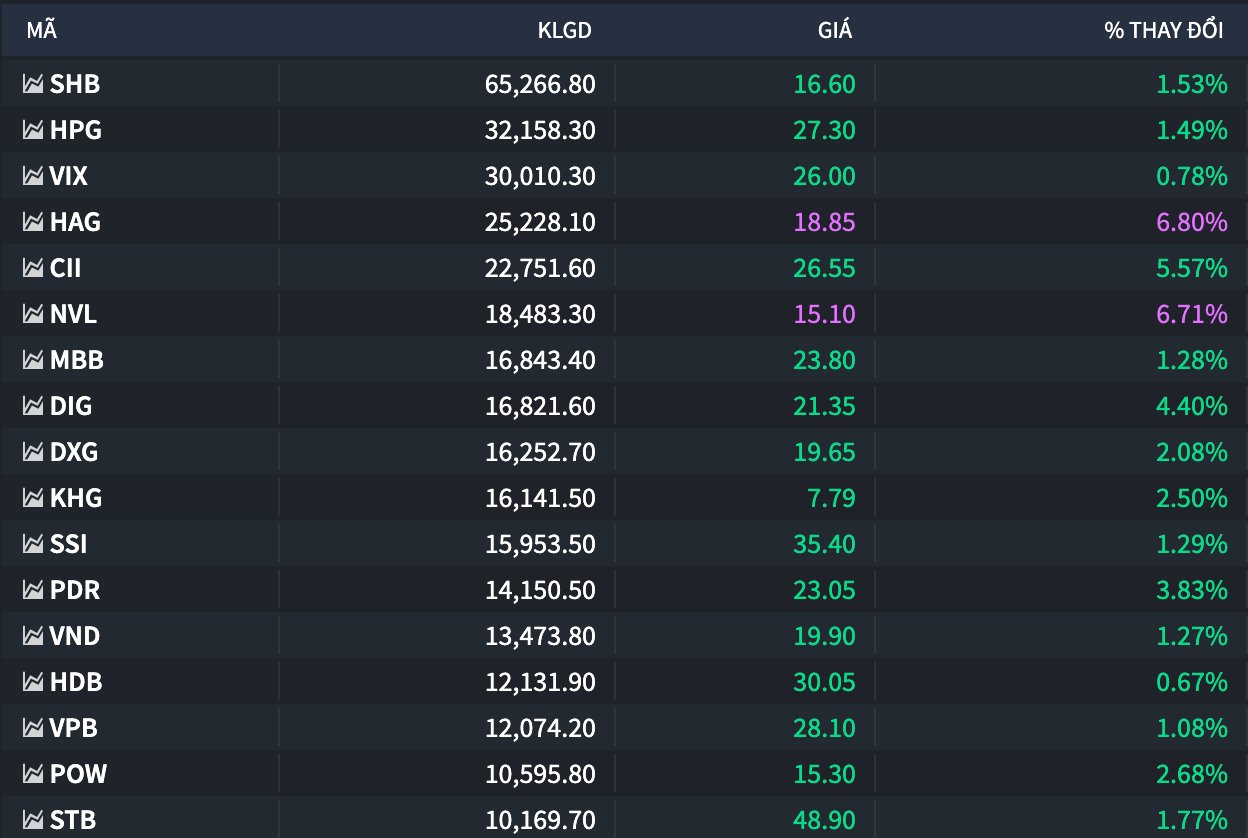The height and width of the screenshot is (838, 1248).
Task: Select the KHG ticker symbol
Action: pyautogui.click(x=76, y=498)
